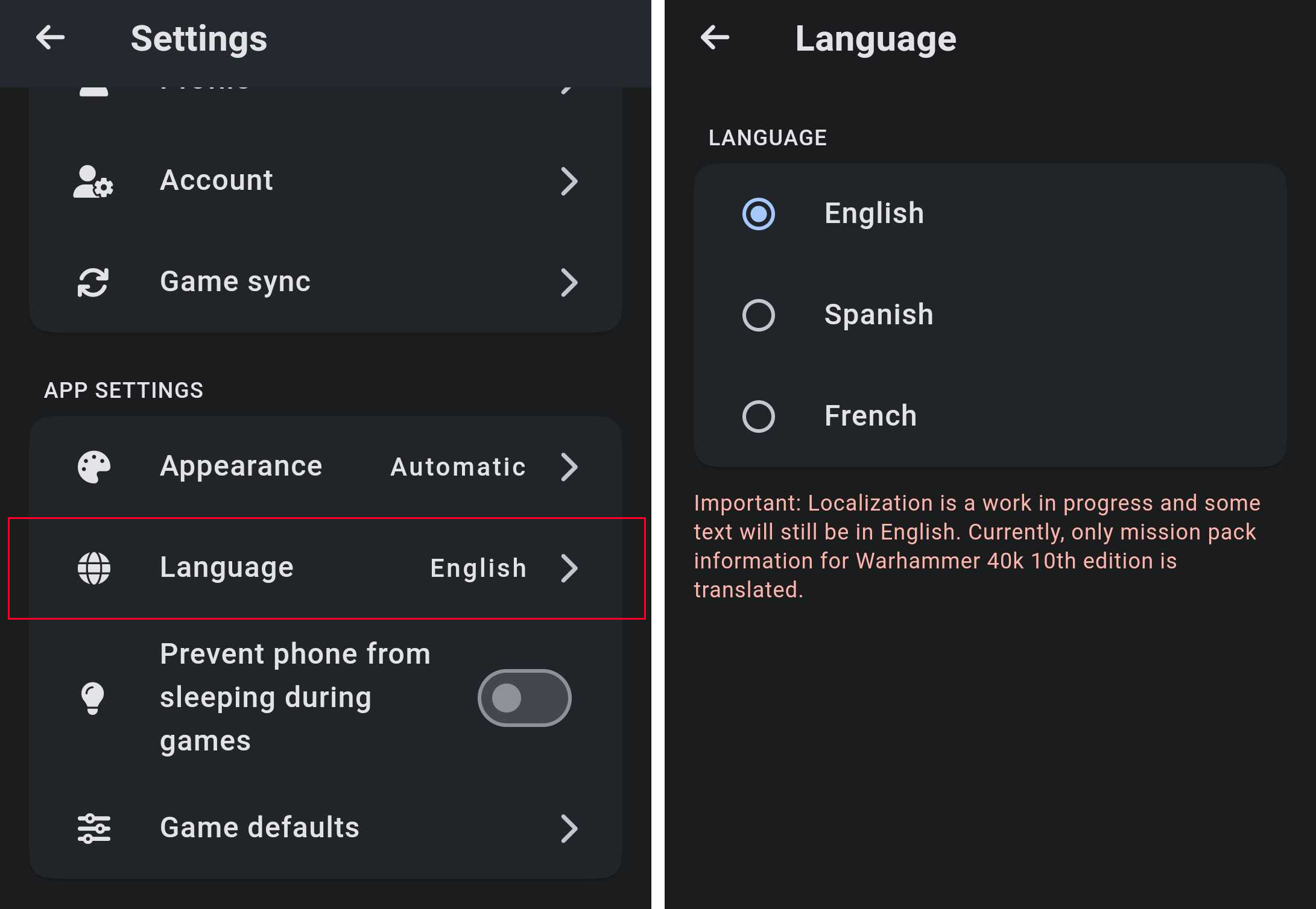The image size is (1316, 909).
Task: Click the Appearance palette icon
Action: [x=94, y=467]
